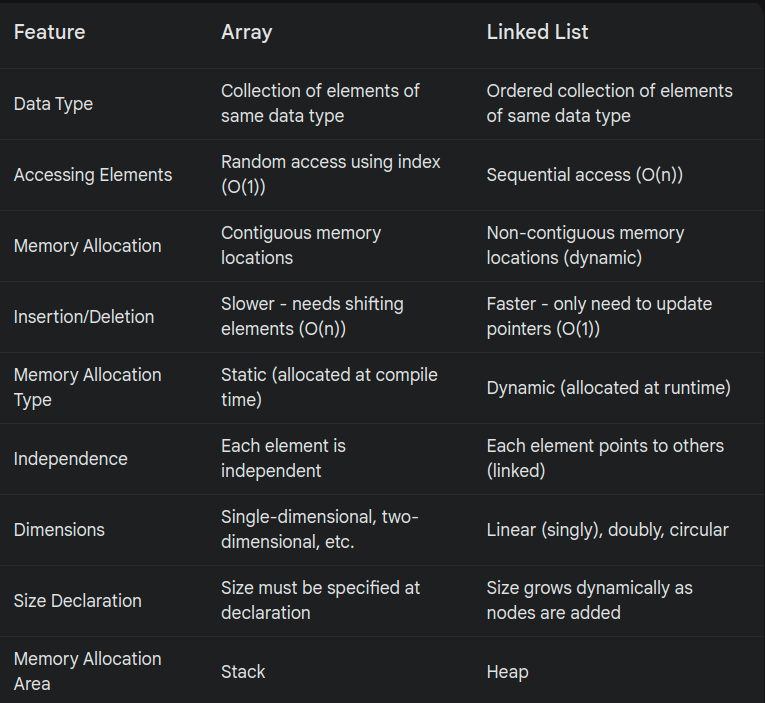Select Each element points to others cell

(605, 458)
